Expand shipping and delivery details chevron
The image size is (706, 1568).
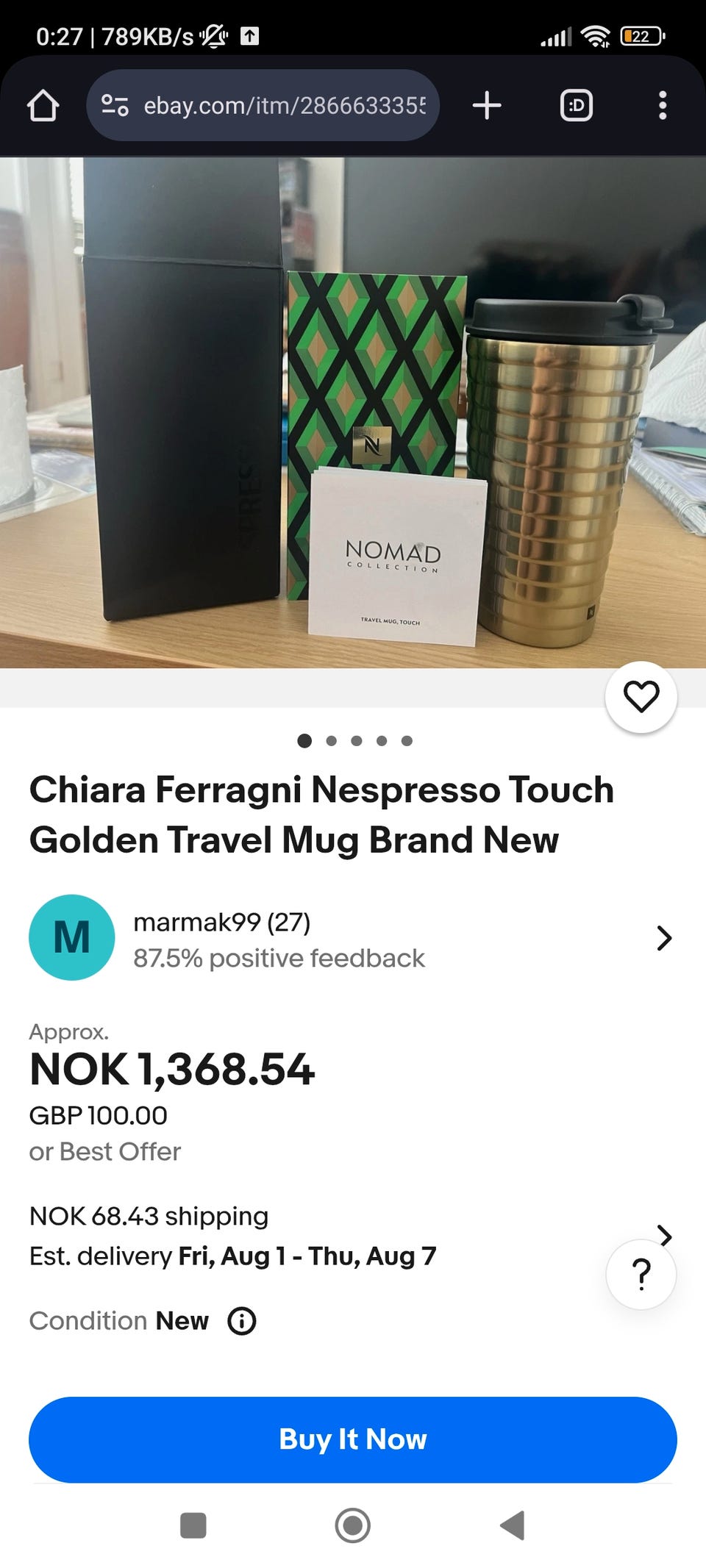(664, 1235)
